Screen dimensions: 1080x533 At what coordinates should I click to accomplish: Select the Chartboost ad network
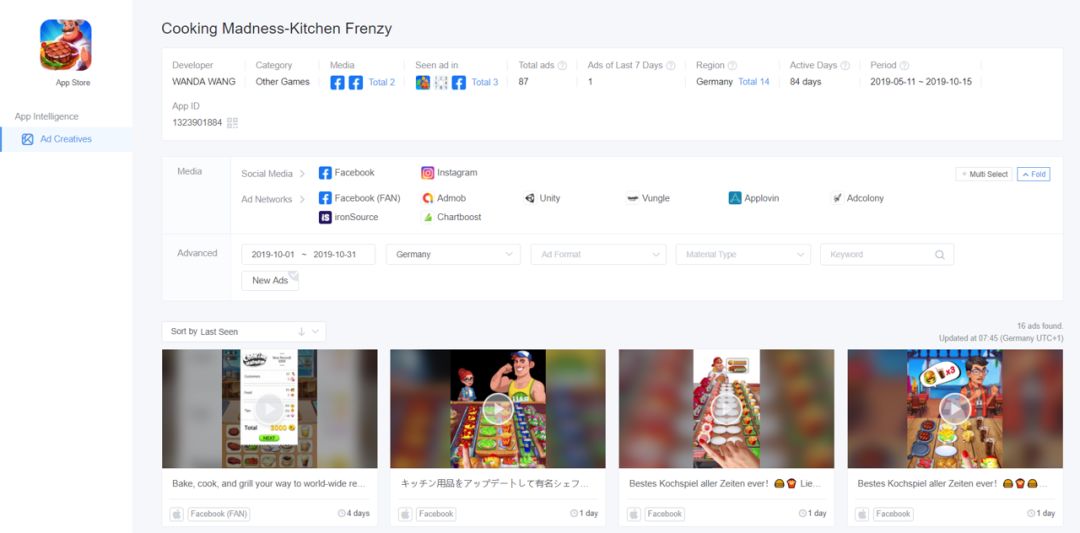coord(451,217)
